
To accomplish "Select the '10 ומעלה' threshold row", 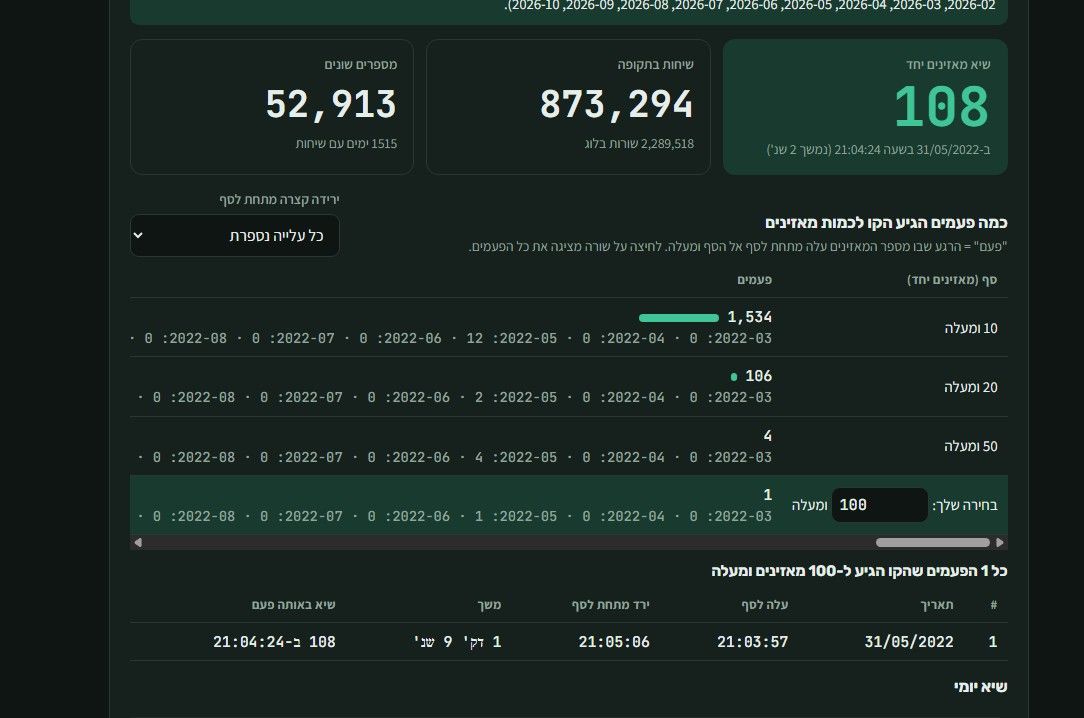I will [x=568, y=328].
